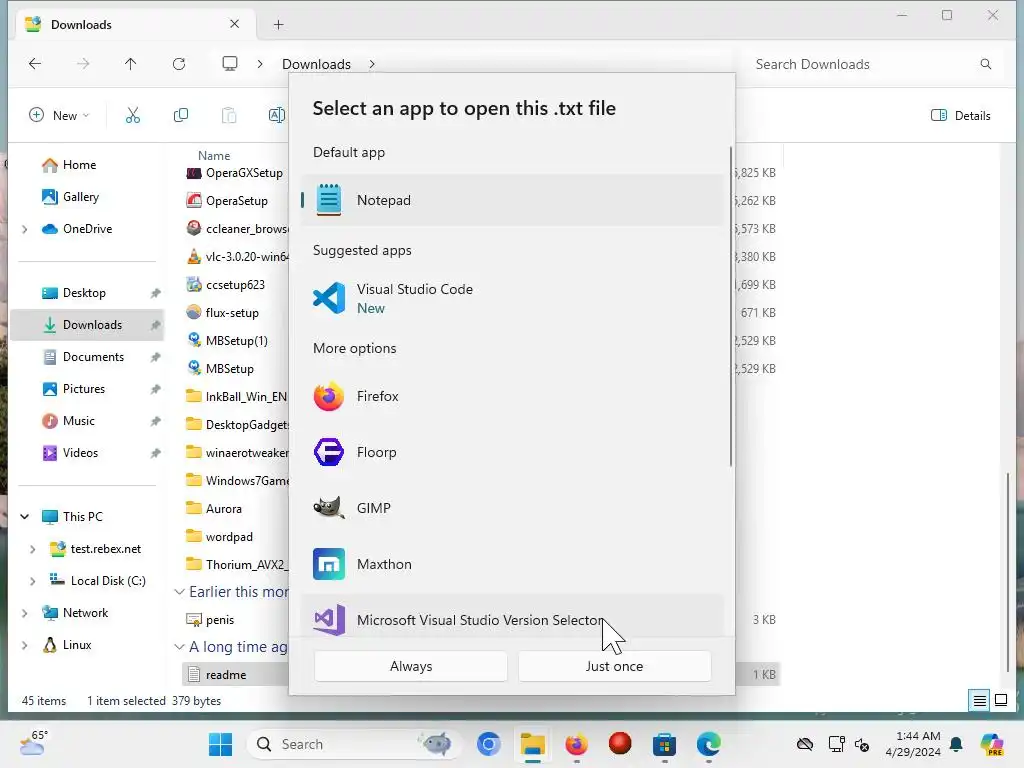Open the notification bell in system tray
Screen dimensions: 1024x768
pos(955,744)
